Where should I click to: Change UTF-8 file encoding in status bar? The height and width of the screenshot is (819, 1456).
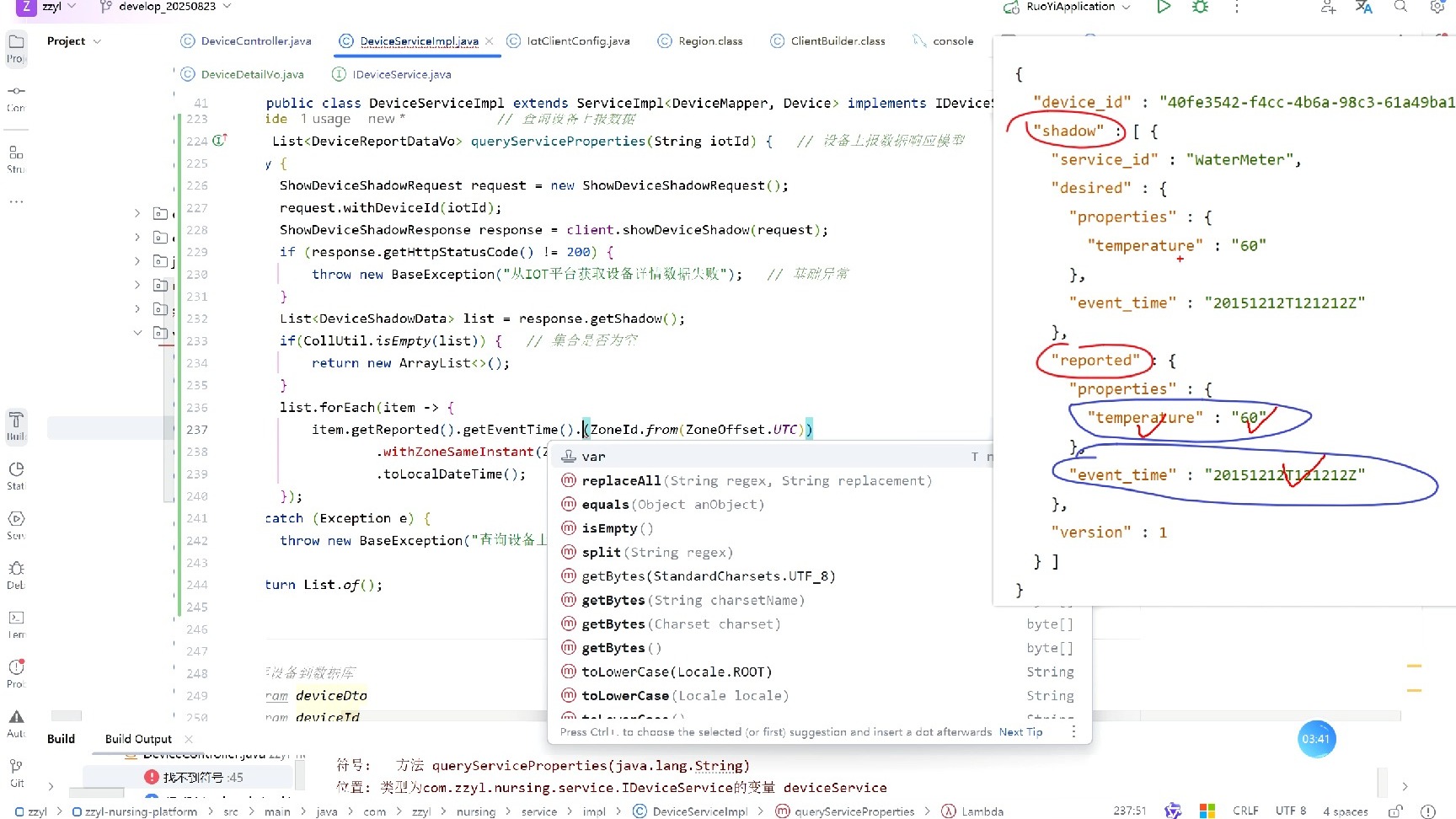click(x=1291, y=811)
